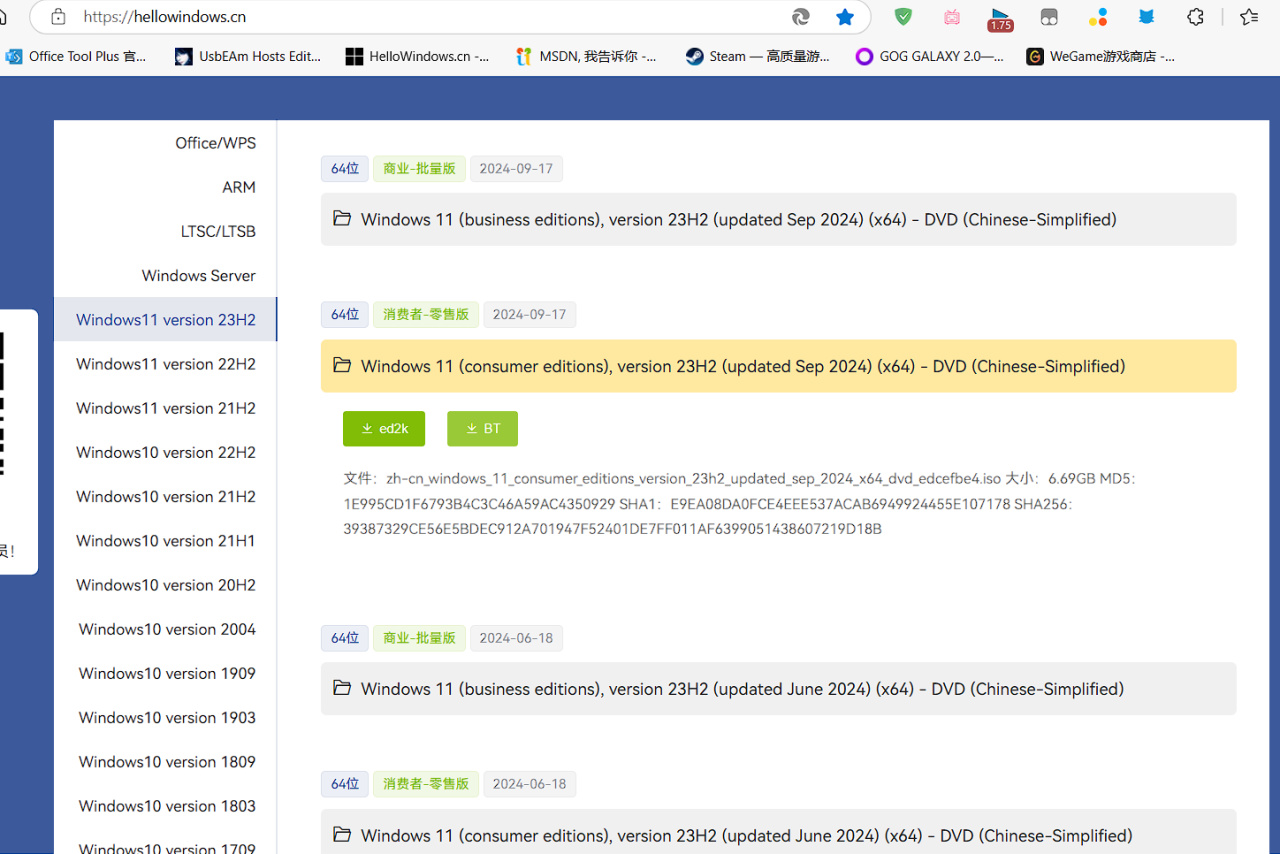The height and width of the screenshot is (854, 1280).
Task: Select Windows10 version 1803 in sidebar
Action: [x=166, y=806]
